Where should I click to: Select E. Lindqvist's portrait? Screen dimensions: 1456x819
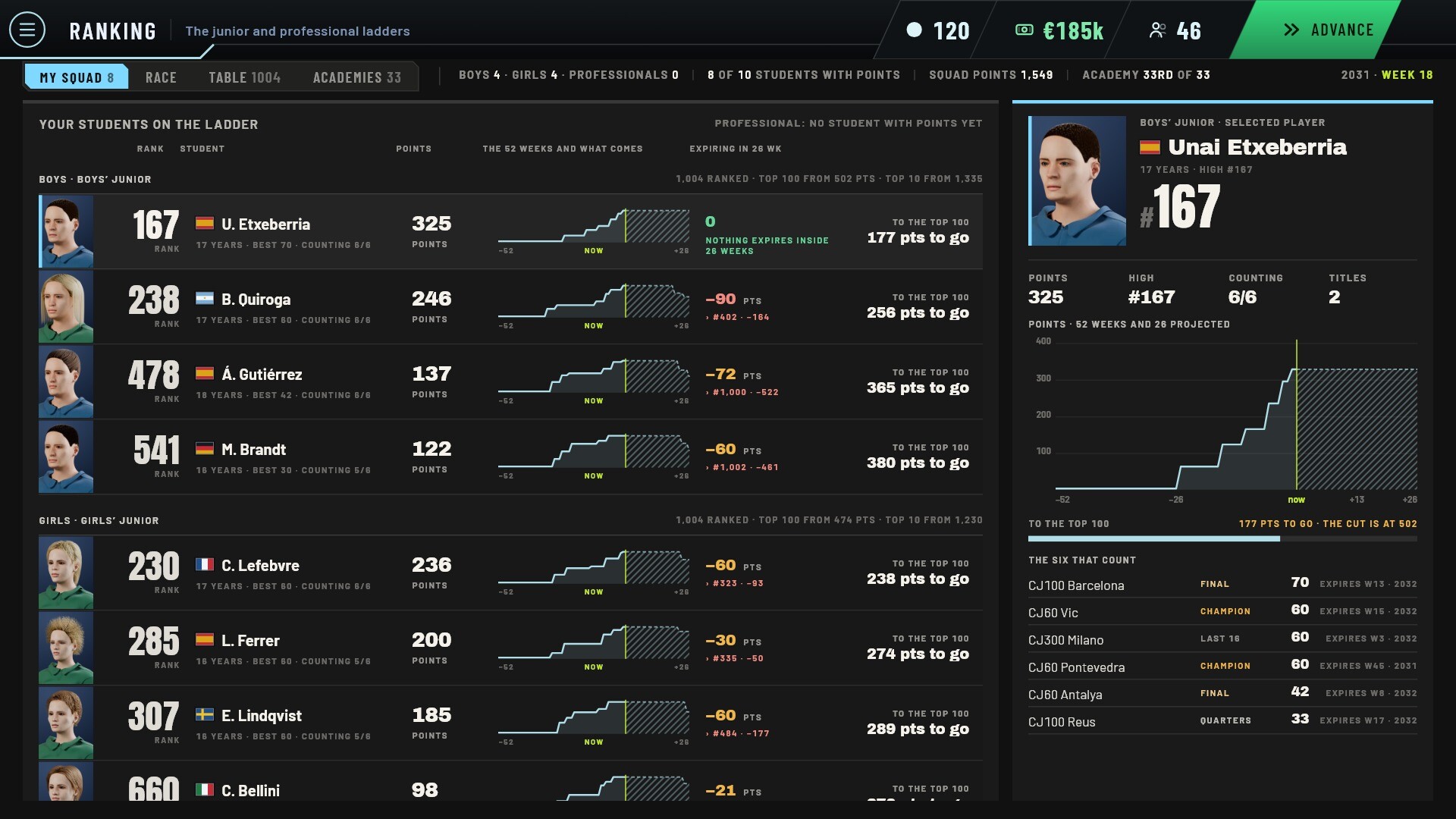(x=66, y=723)
